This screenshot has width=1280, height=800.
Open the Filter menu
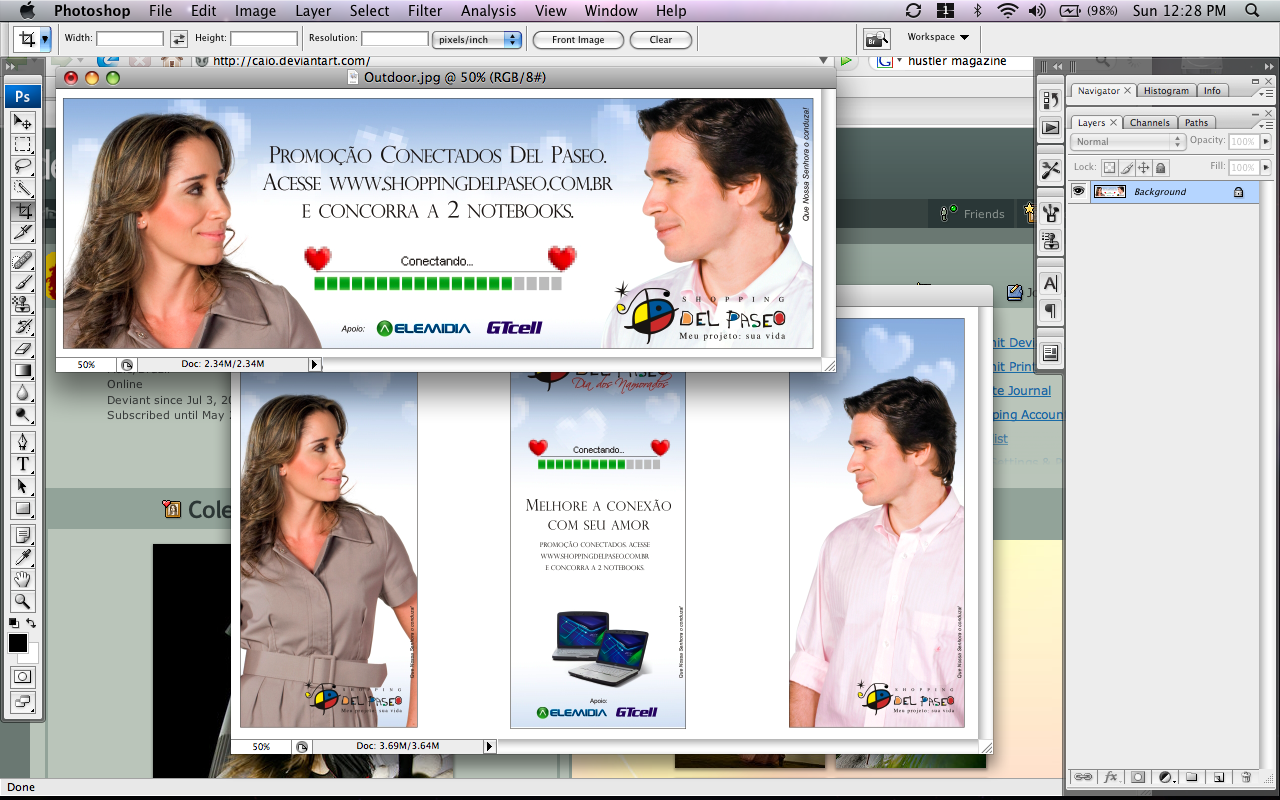[425, 11]
